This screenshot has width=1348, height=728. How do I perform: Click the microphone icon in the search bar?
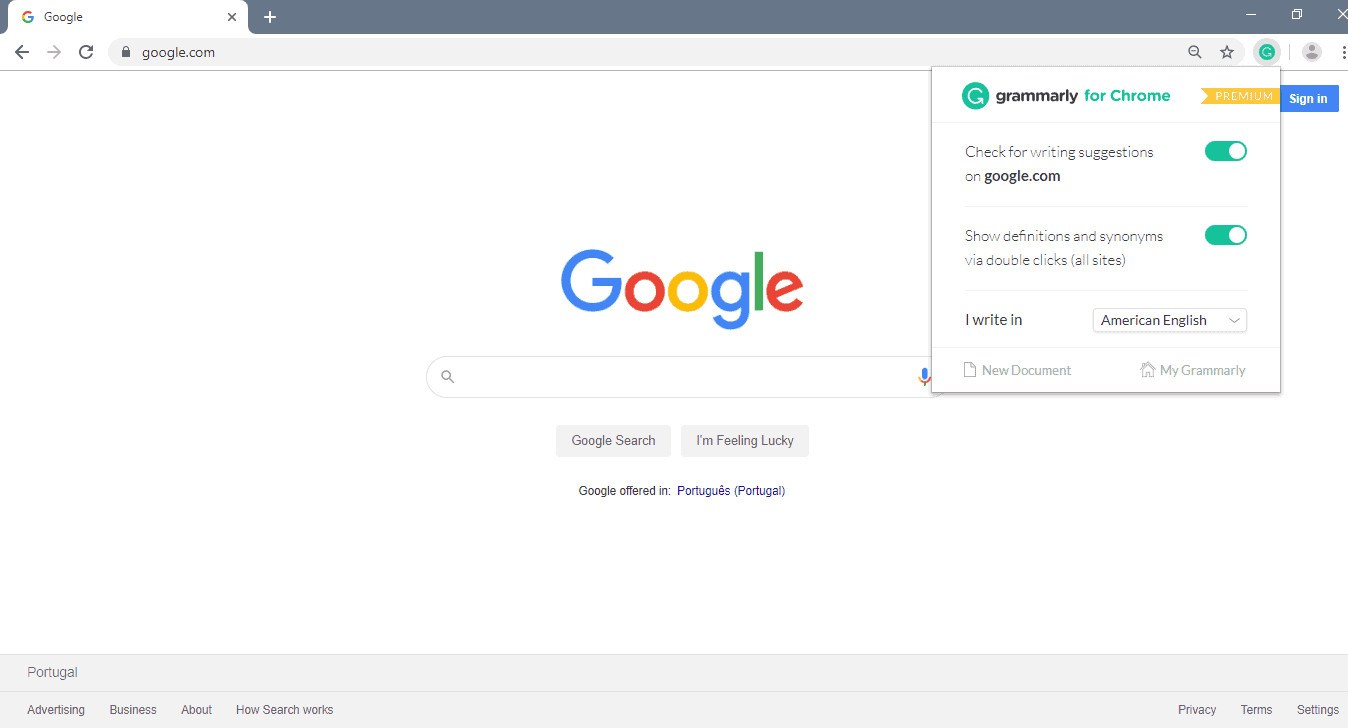923,376
